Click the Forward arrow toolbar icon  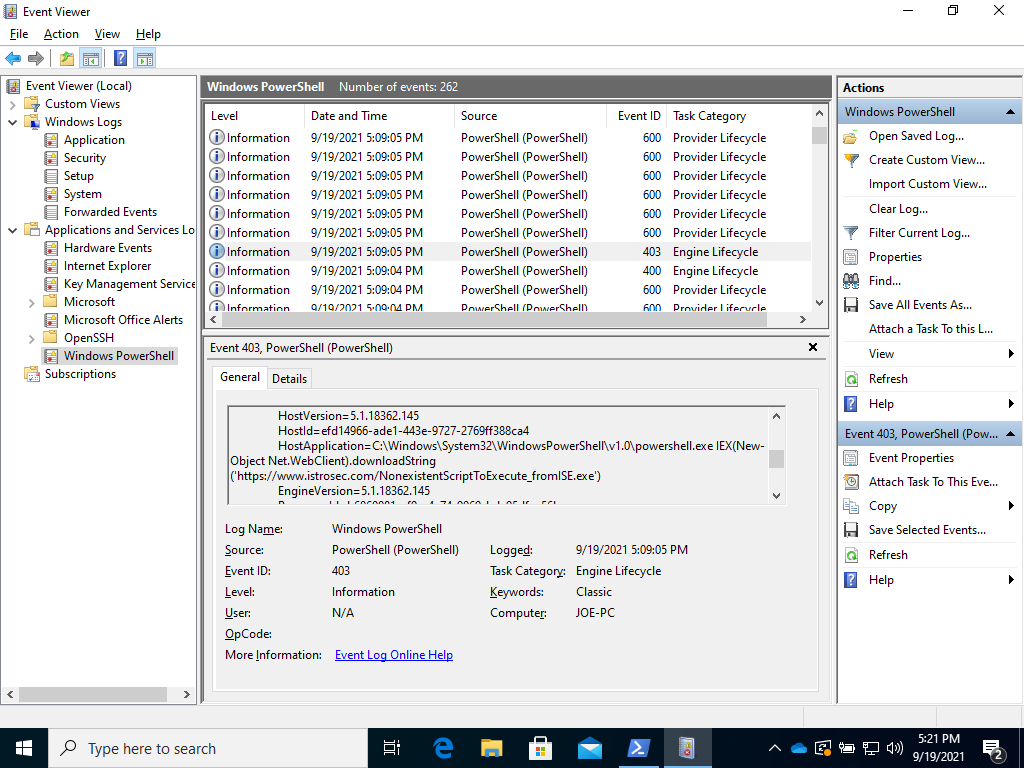(36, 59)
